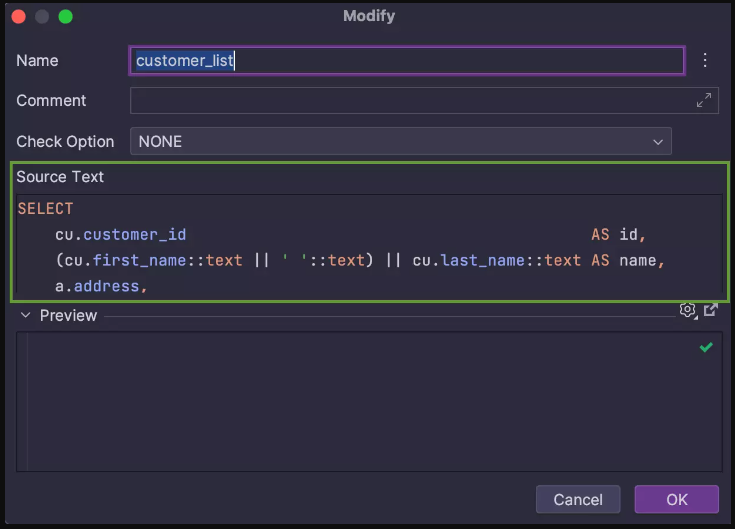This screenshot has height=529, width=735.
Task: Click the open-in-editor arrow icon
Action: 710,310
